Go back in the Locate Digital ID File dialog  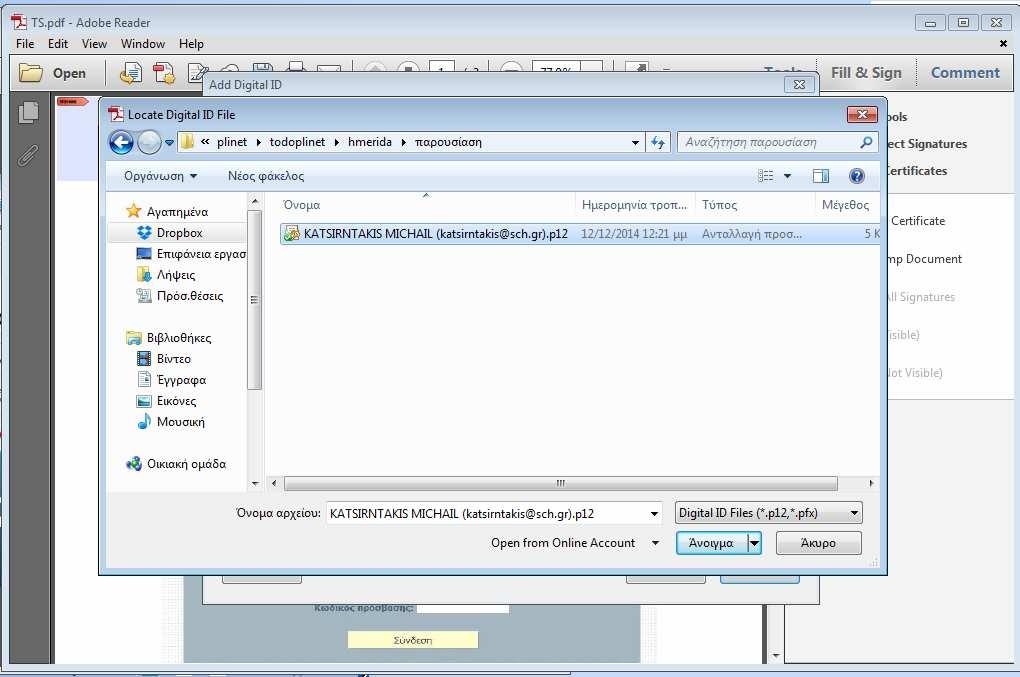121,142
